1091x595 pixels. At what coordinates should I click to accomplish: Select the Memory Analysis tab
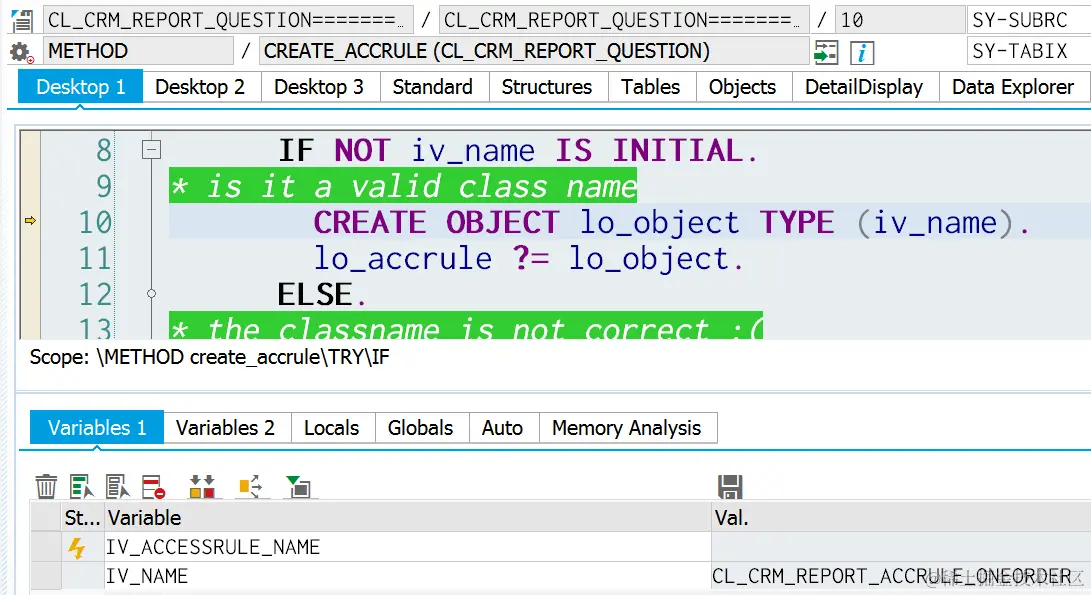coord(627,427)
